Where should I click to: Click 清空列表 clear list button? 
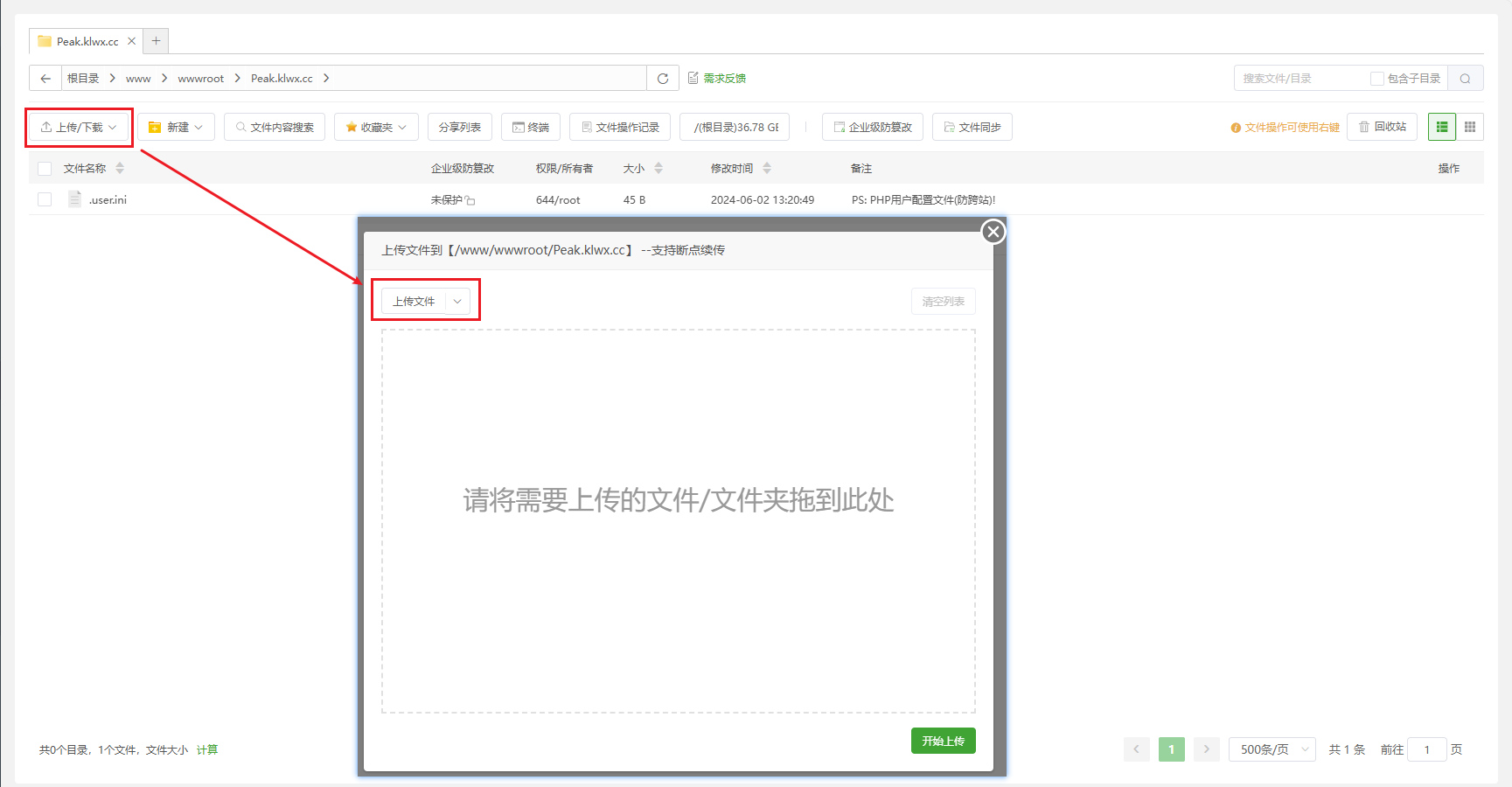[x=943, y=301]
